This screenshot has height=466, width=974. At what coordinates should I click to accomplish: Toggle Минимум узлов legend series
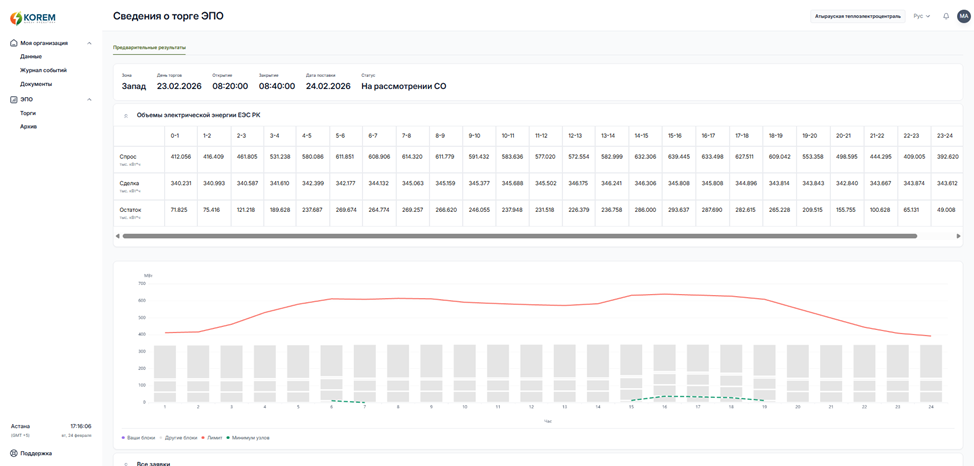click(247, 438)
